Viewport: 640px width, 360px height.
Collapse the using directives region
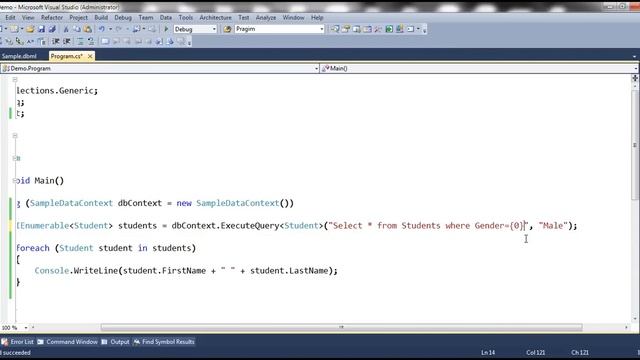tap(15, 80)
